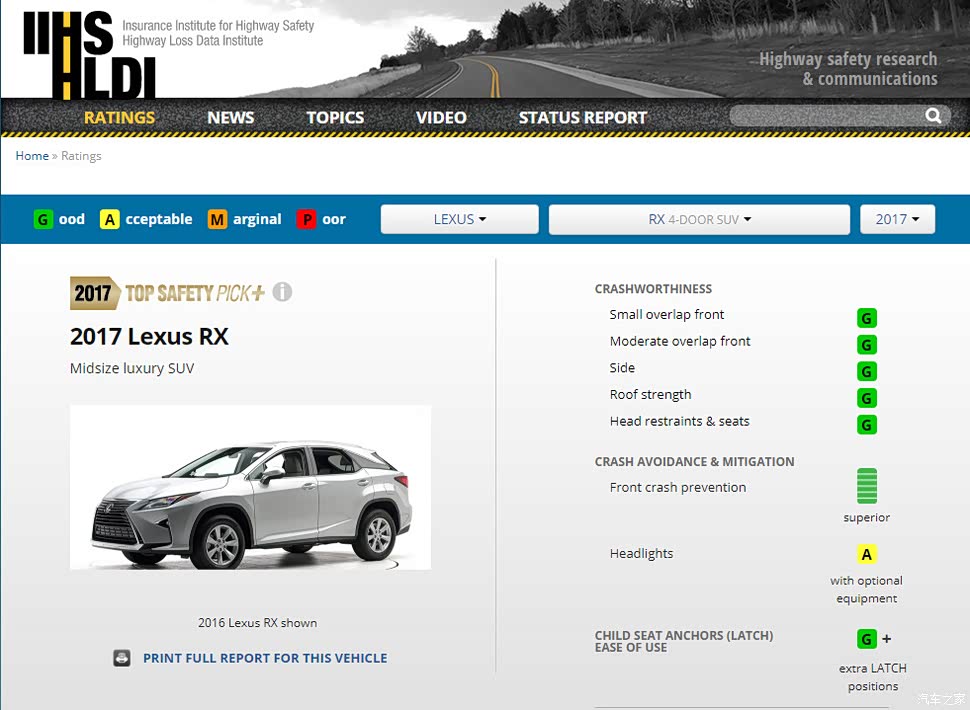Click the Acceptable legend A icon
Image resolution: width=970 pixels, height=710 pixels.
109,220
